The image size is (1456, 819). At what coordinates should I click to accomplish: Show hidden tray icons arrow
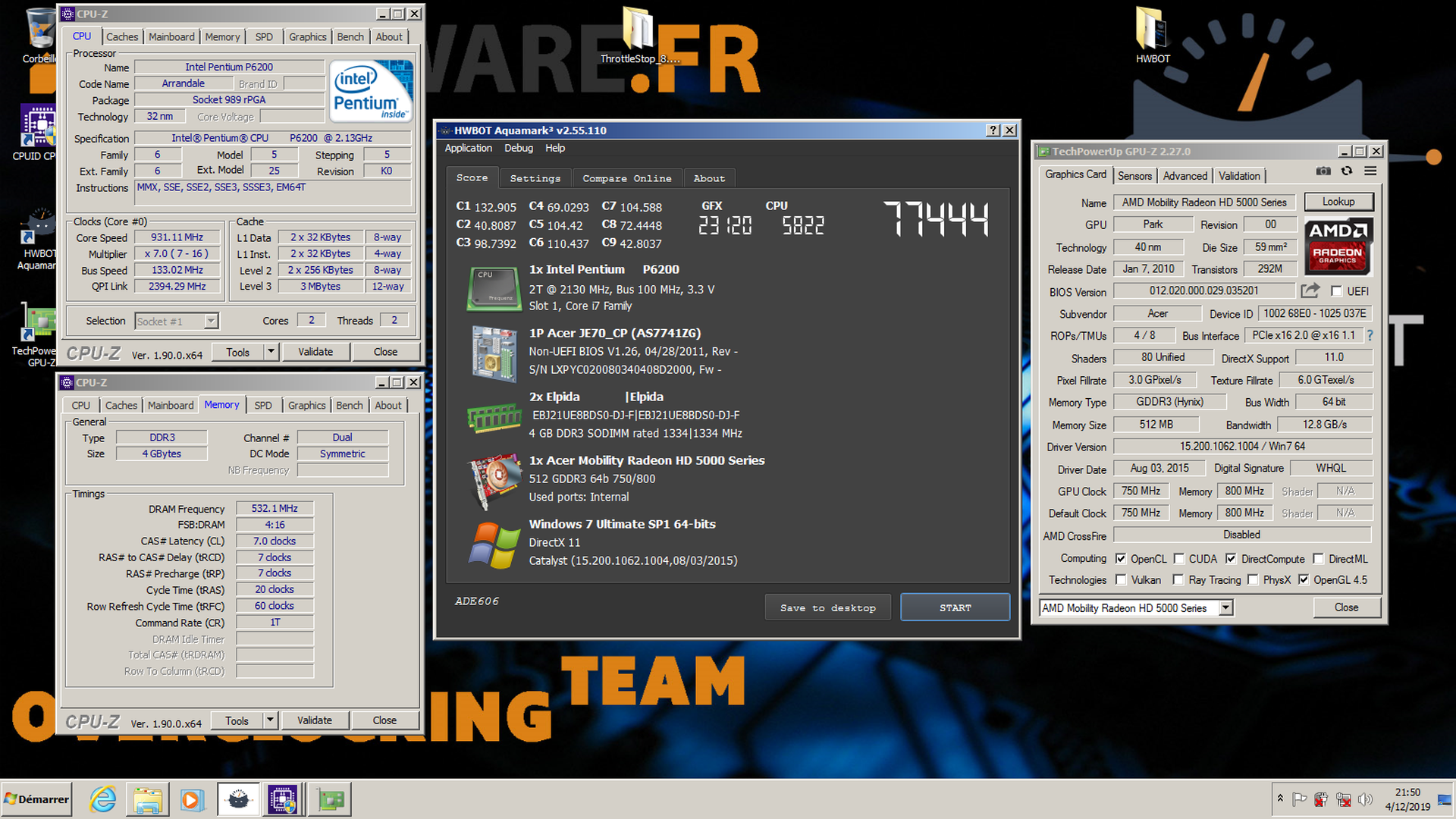pyautogui.click(x=1280, y=799)
